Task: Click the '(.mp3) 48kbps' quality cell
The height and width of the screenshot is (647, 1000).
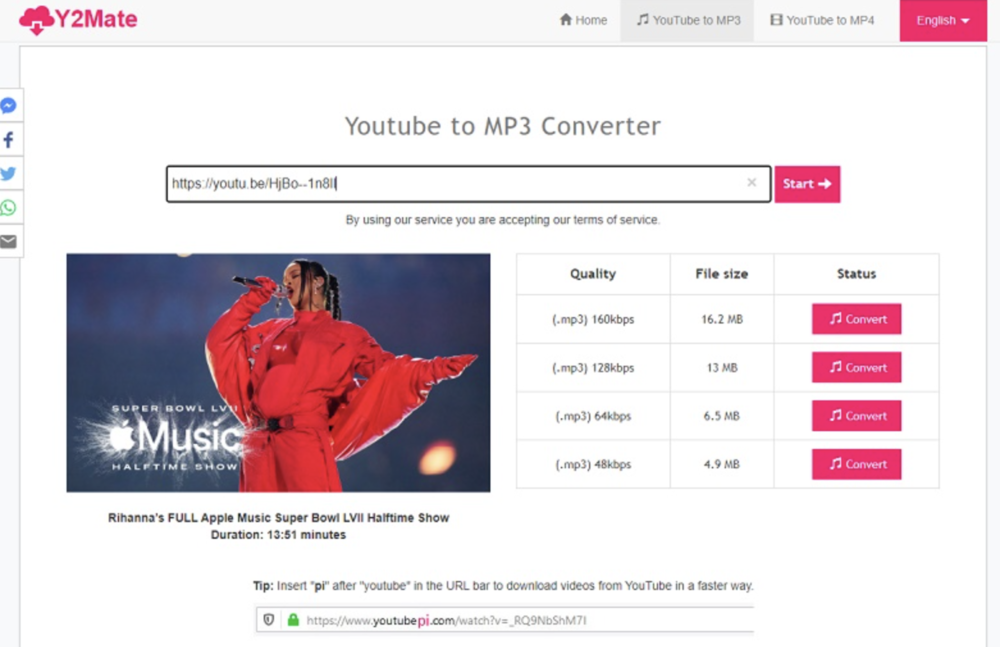Action: (x=592, y=465)
